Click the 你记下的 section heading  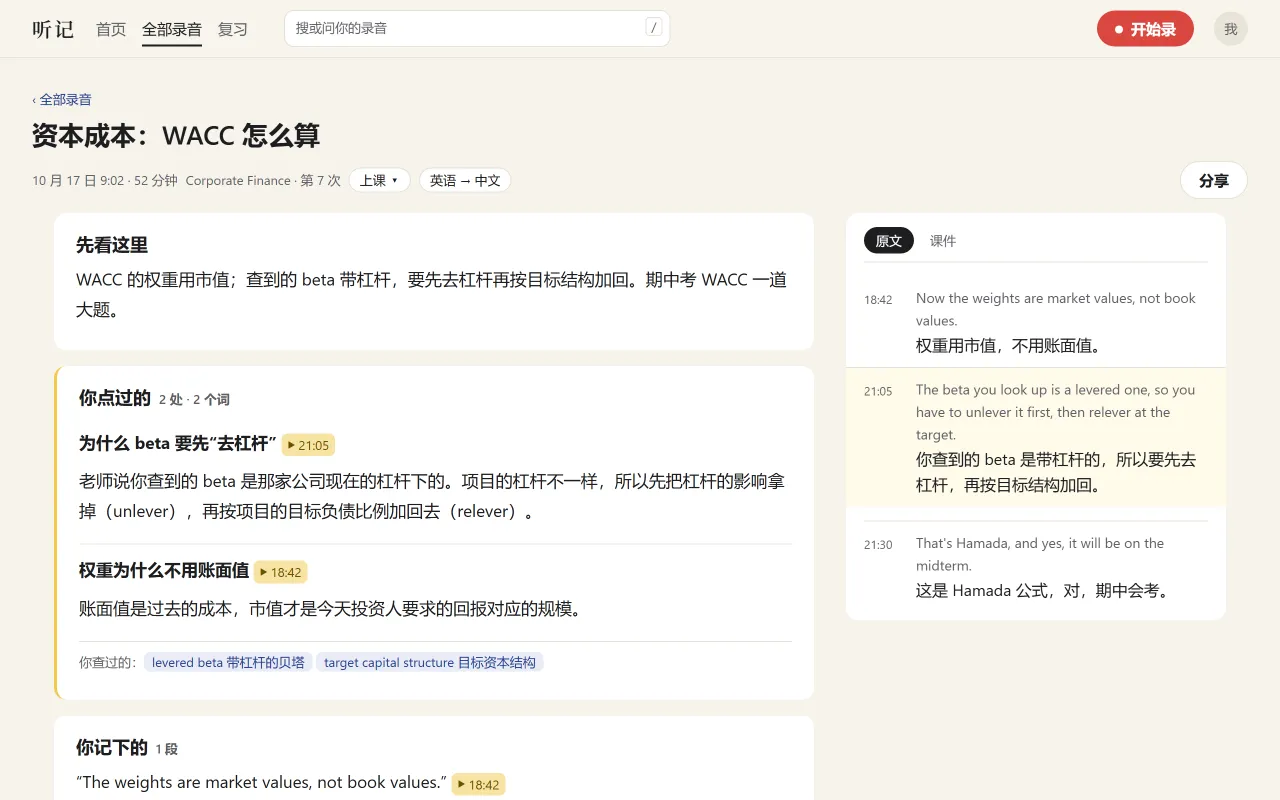112,747
